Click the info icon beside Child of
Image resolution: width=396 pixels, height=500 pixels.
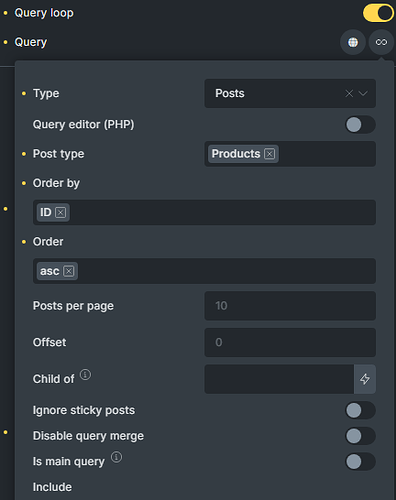point(85,375)
